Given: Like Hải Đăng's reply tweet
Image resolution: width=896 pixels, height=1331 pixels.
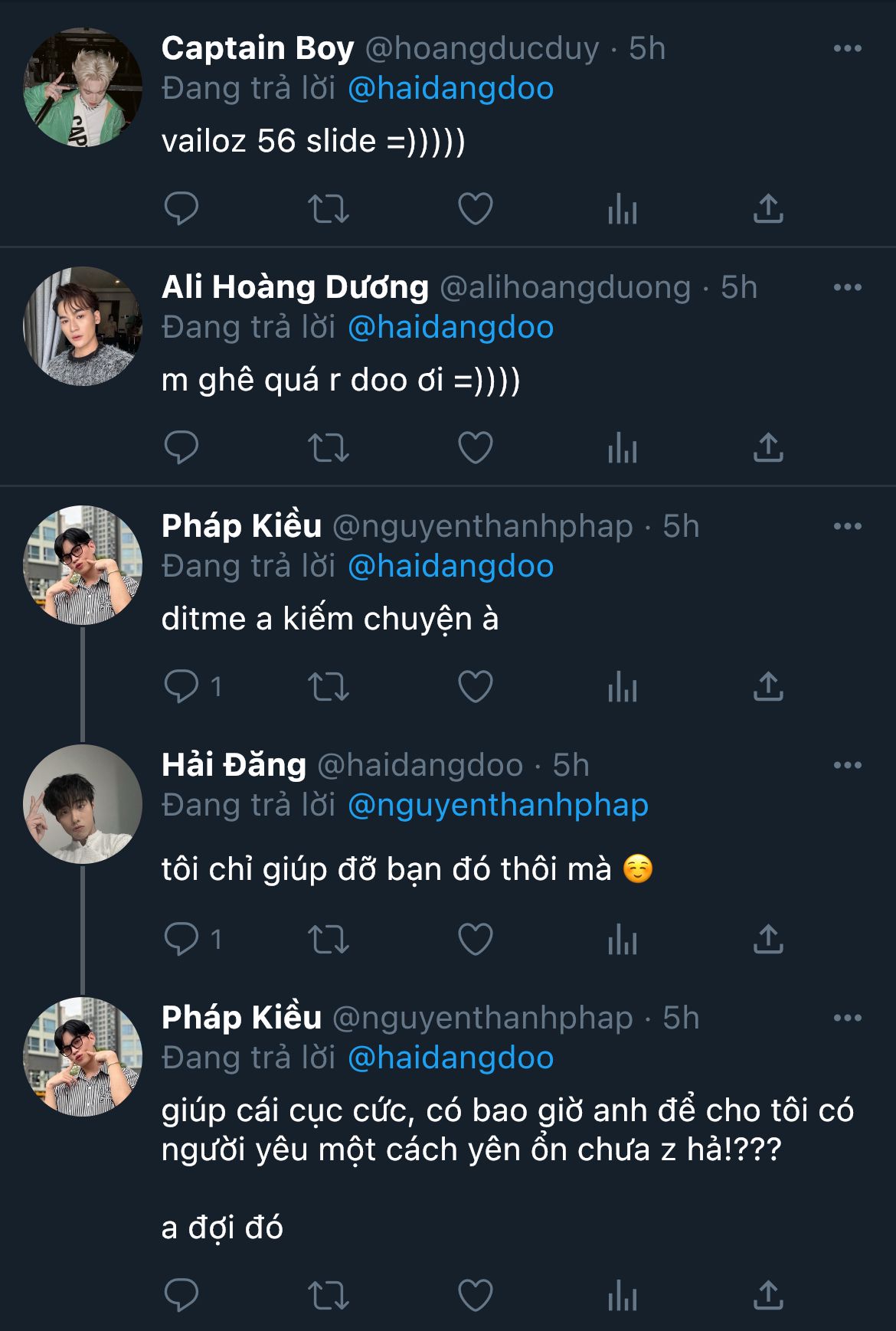Looking at the screenshot, I should 475,939.
